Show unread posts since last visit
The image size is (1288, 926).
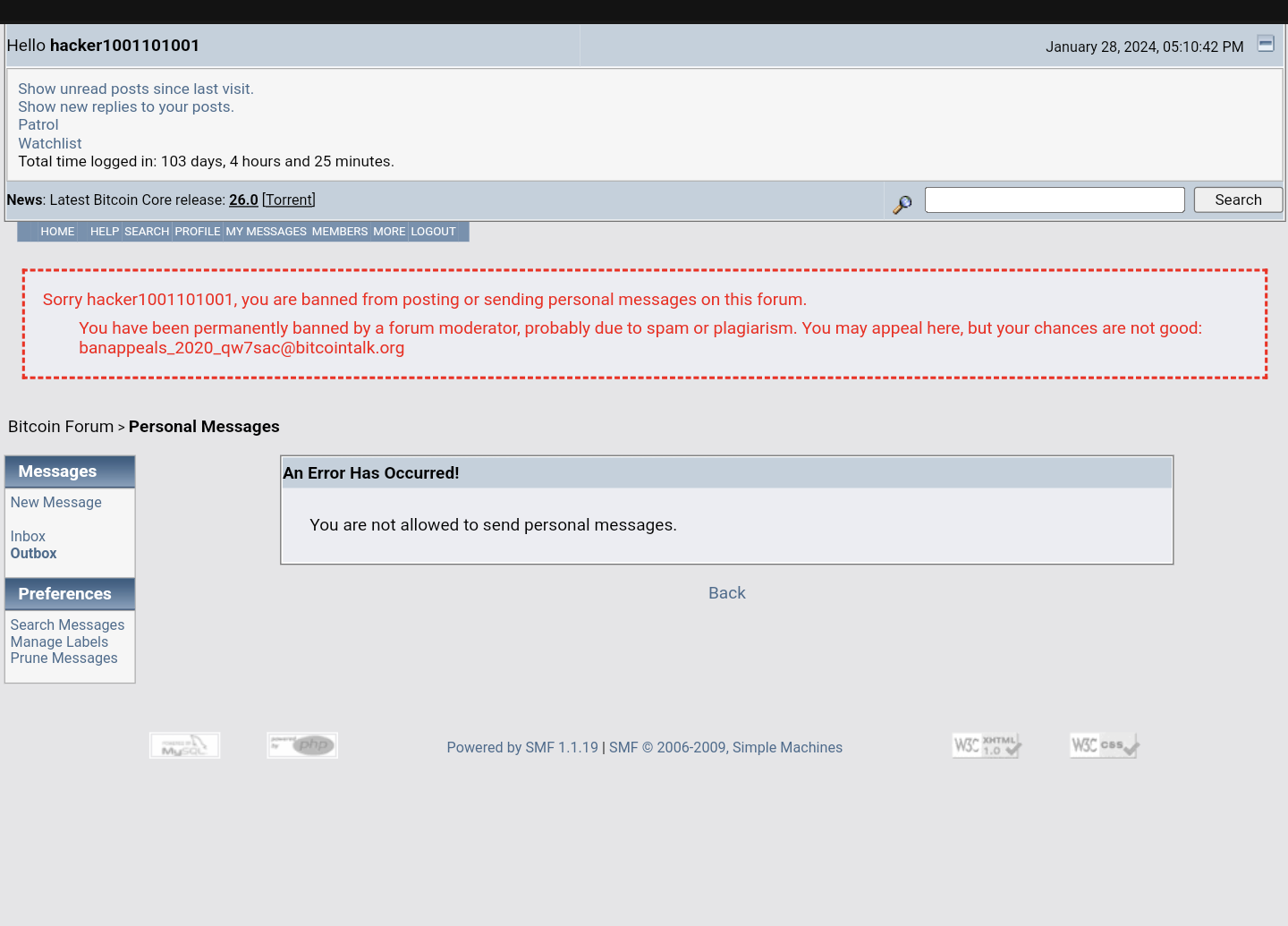(136, 89)
